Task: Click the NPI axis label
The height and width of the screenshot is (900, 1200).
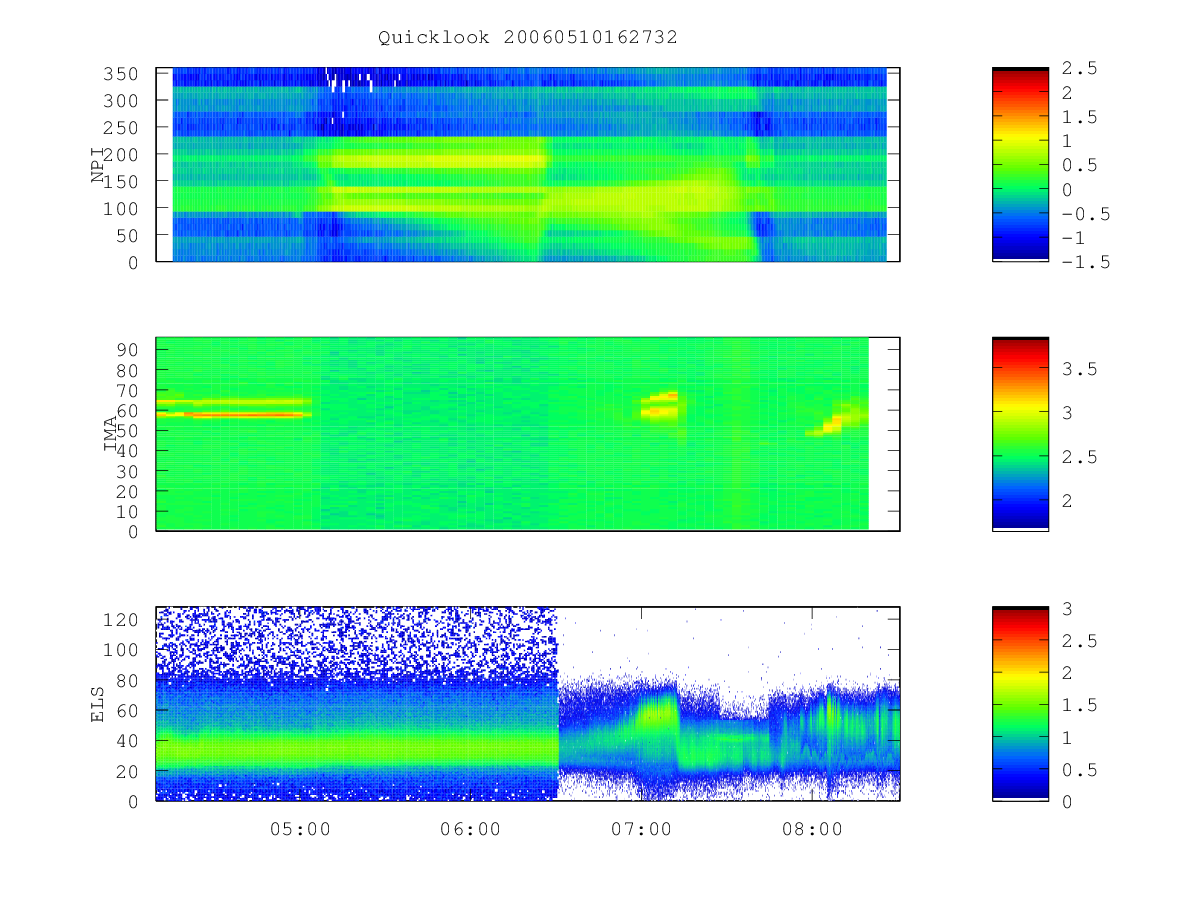Action: [x=98, y=165]
